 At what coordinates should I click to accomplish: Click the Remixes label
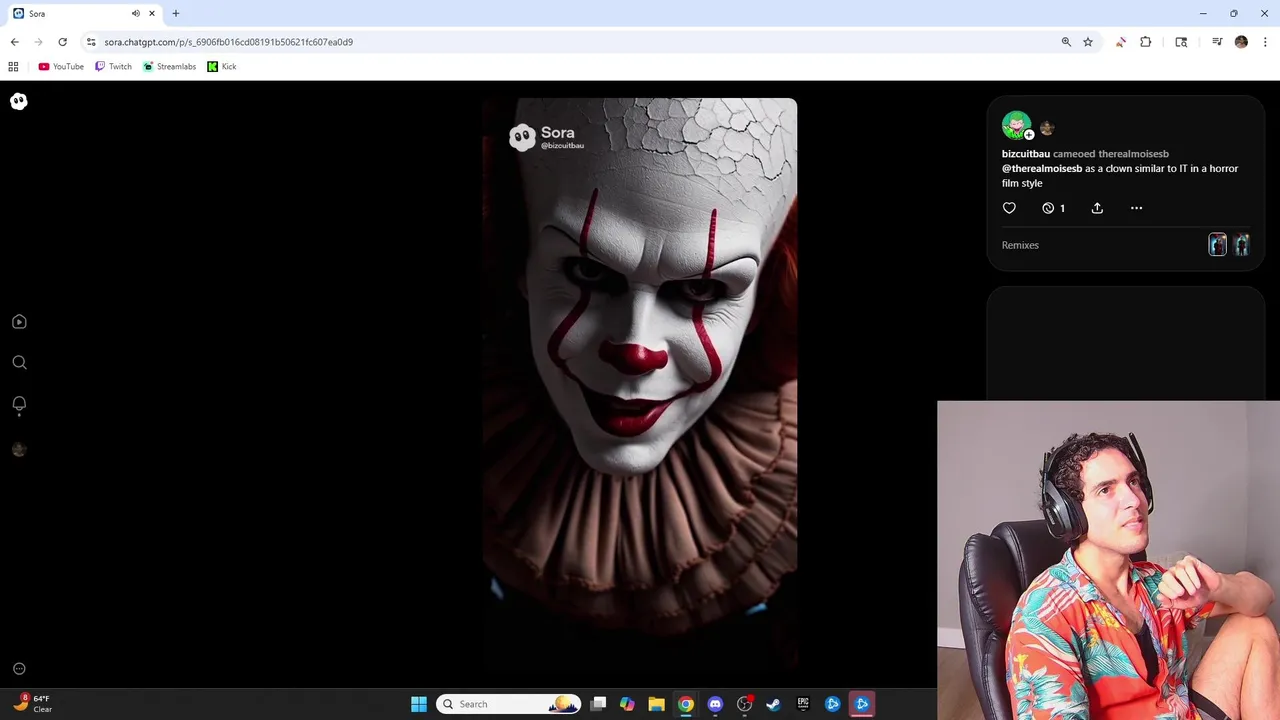click(1020, 245)
